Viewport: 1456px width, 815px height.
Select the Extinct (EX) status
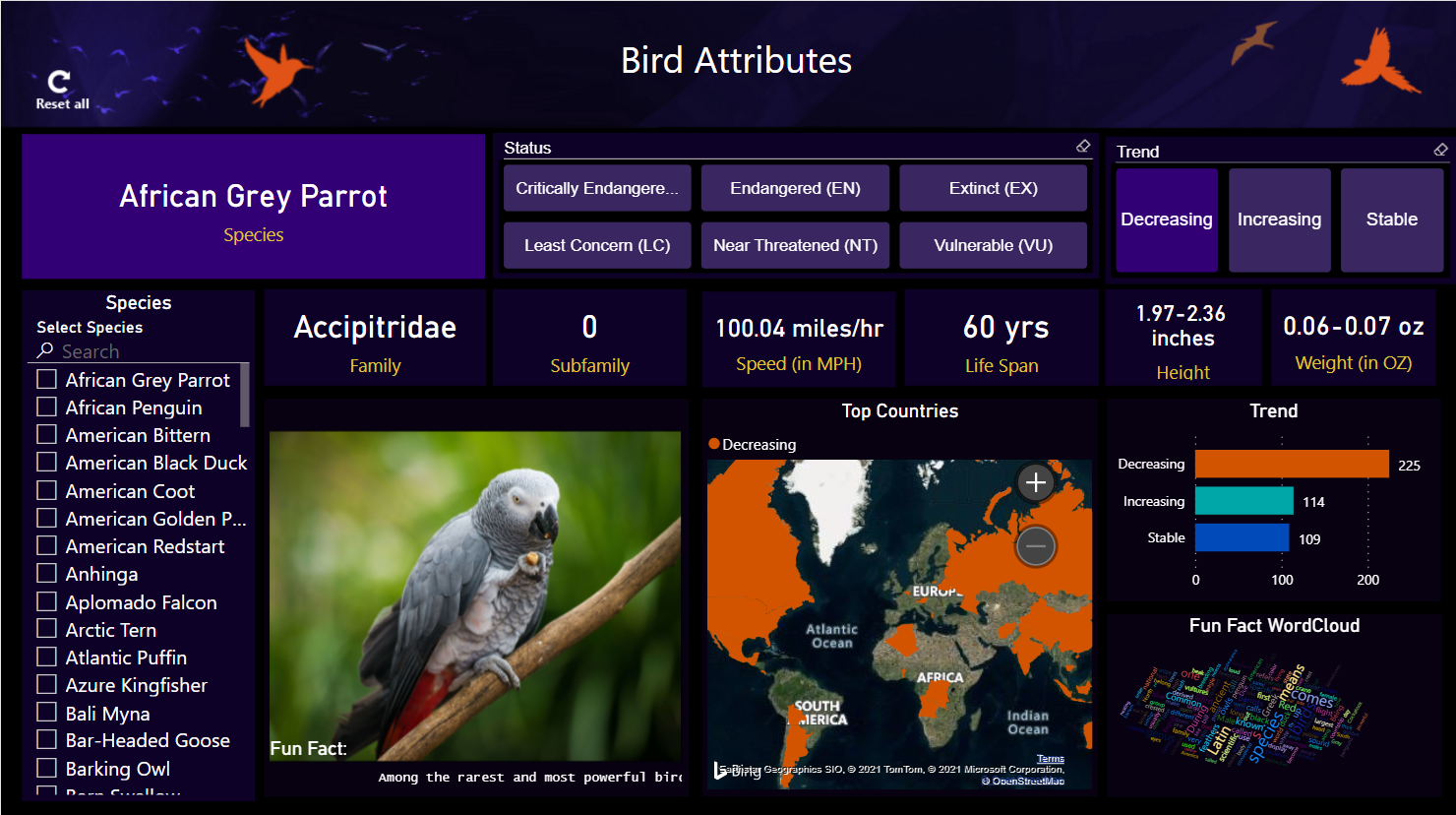point(993,188)
